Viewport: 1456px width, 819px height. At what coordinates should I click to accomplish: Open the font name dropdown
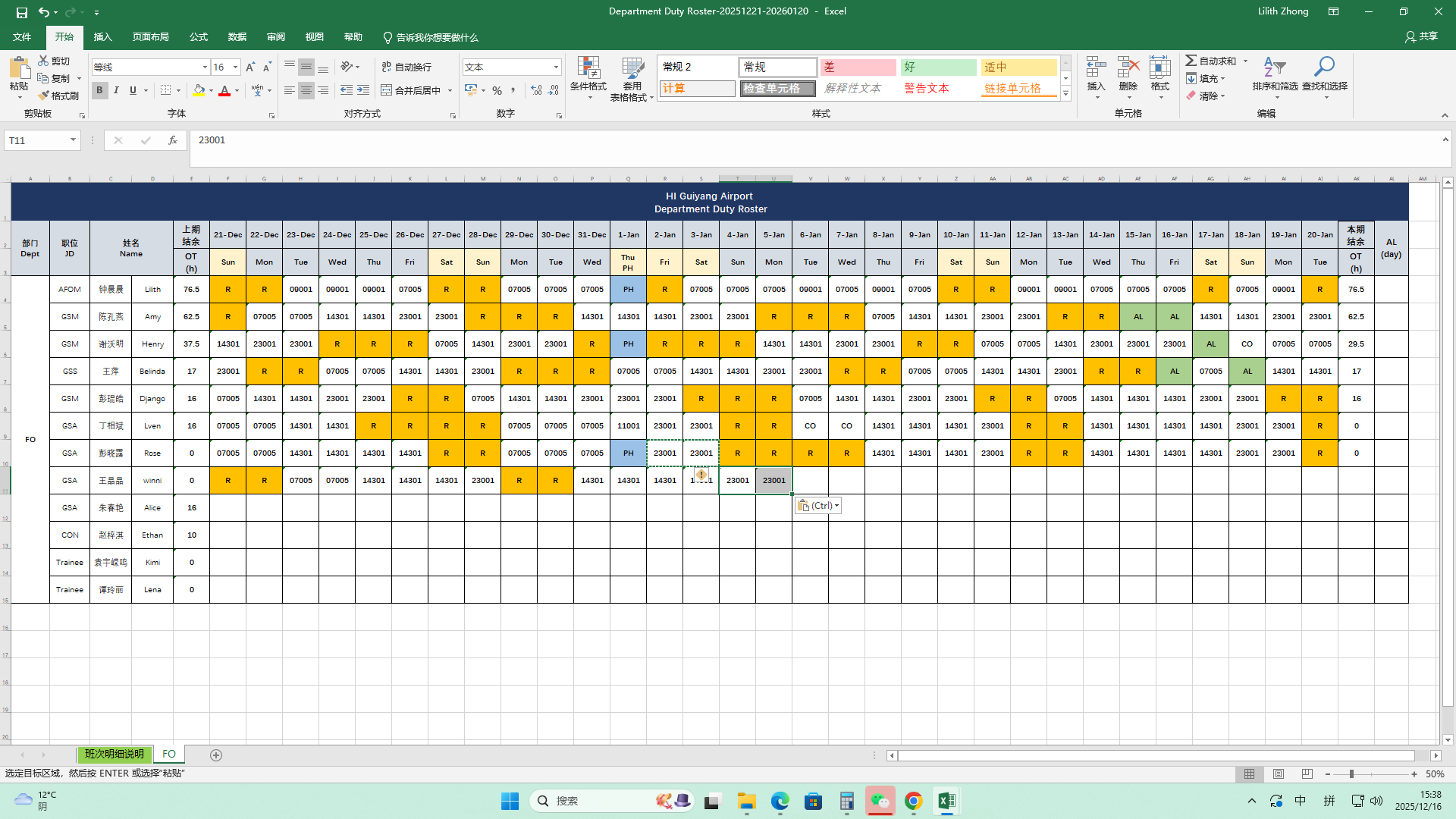205,67
